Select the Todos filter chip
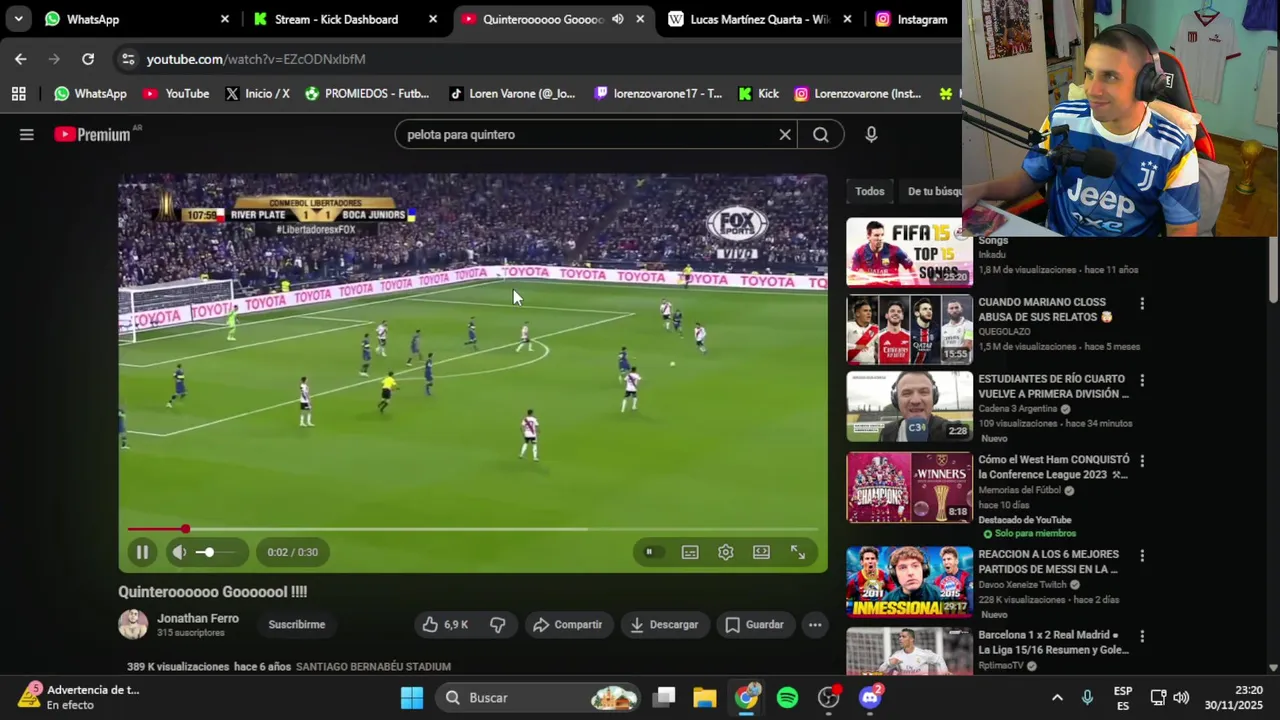Viewport: 1280px width, 720px height. (870, 191)
